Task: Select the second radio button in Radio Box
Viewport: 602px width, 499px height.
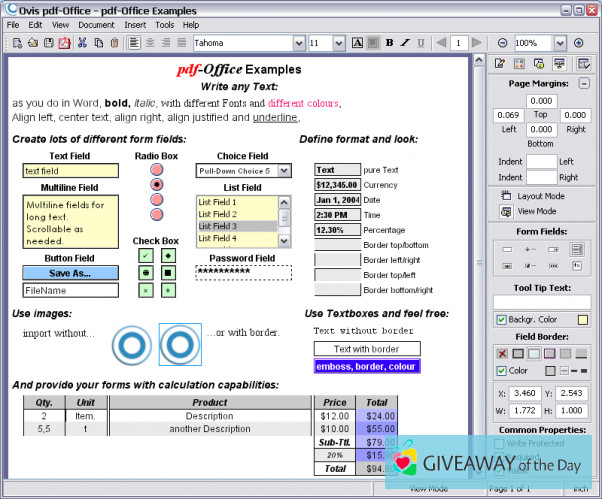Action: (156, 185)
